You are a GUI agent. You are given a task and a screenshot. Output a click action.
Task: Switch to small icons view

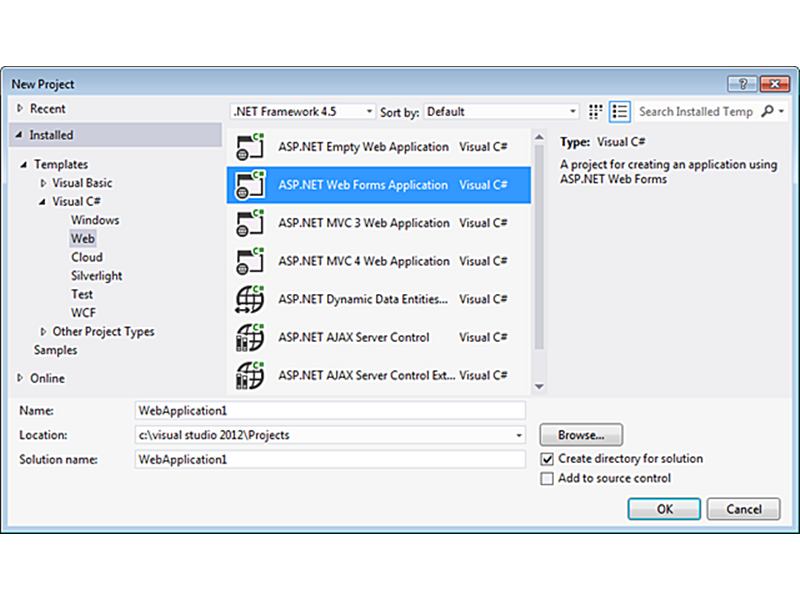point(595,112)
